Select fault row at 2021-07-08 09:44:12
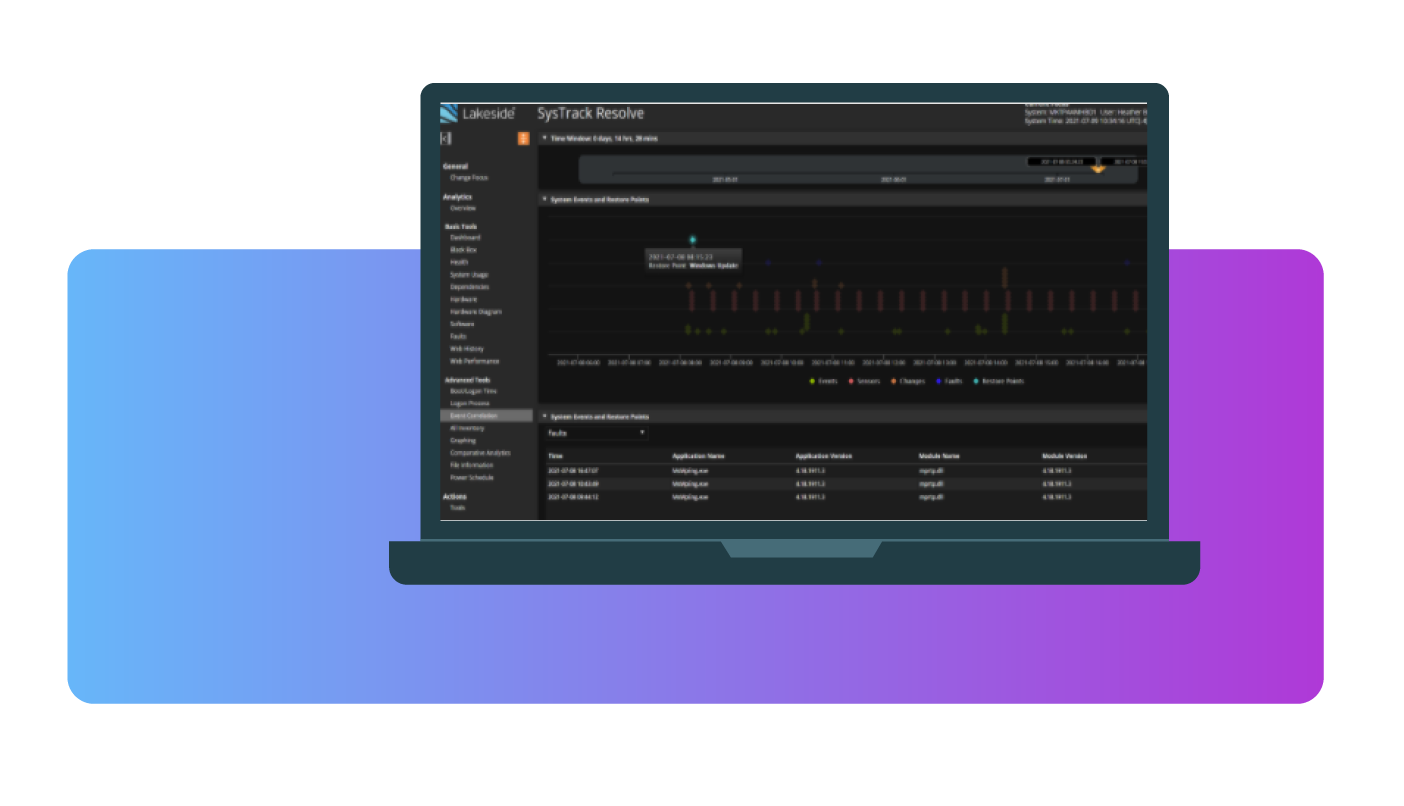This screenshot has width=1404, height=806. 845,496
